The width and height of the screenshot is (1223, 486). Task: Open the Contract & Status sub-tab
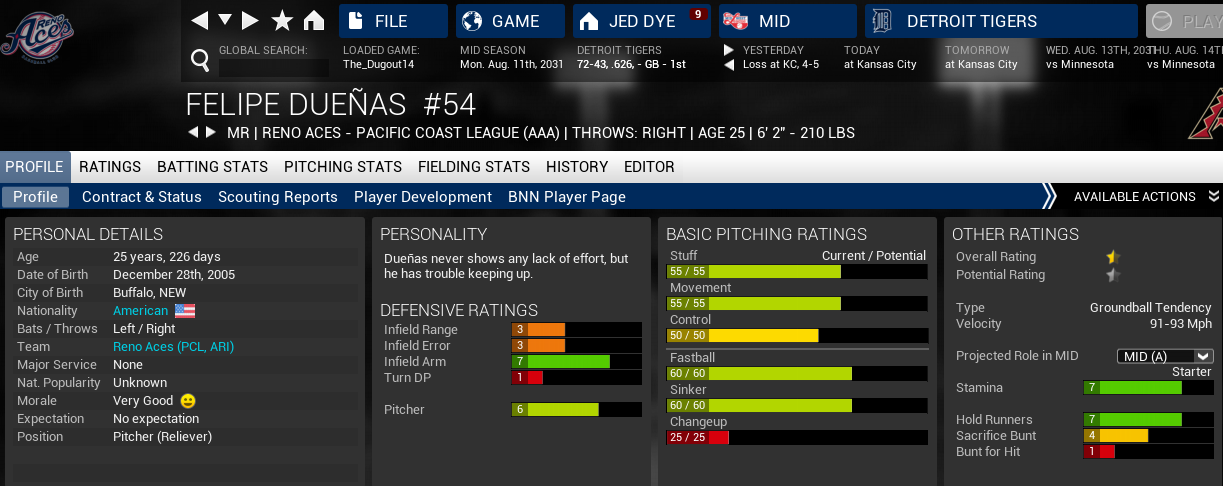[x=142, y=197]
